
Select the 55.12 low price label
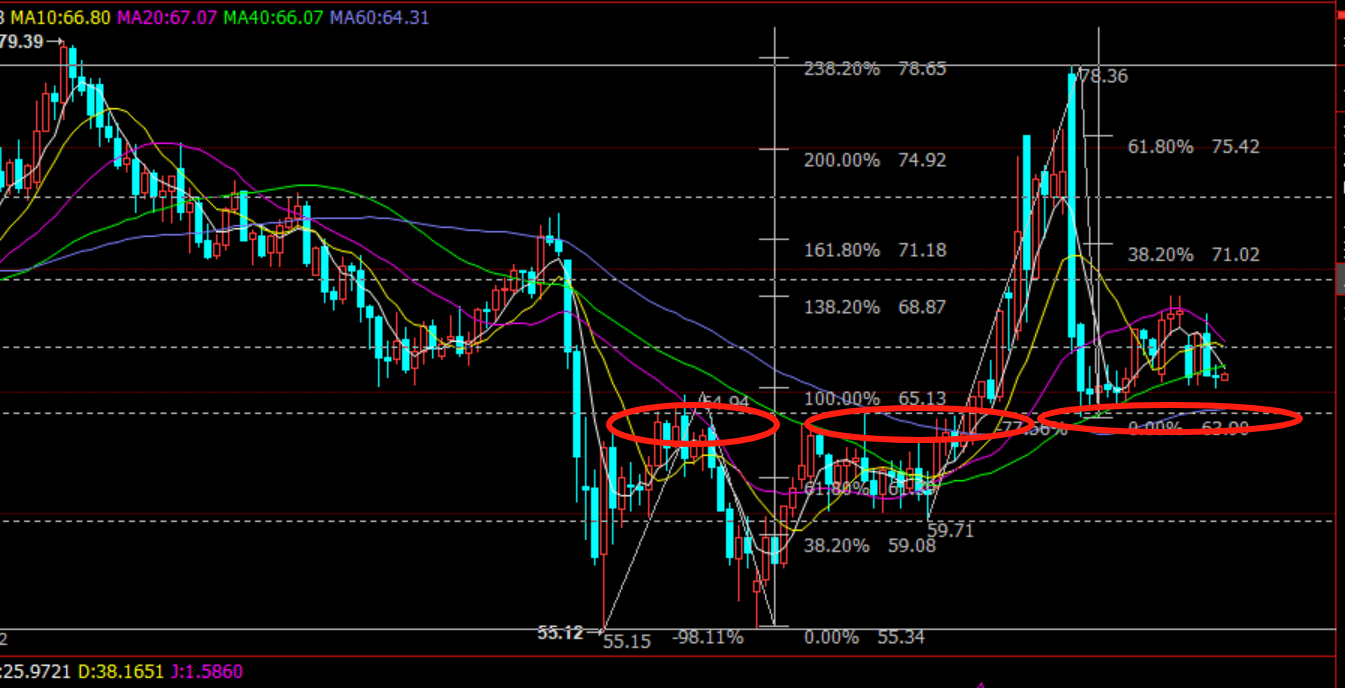click(561, 632)
